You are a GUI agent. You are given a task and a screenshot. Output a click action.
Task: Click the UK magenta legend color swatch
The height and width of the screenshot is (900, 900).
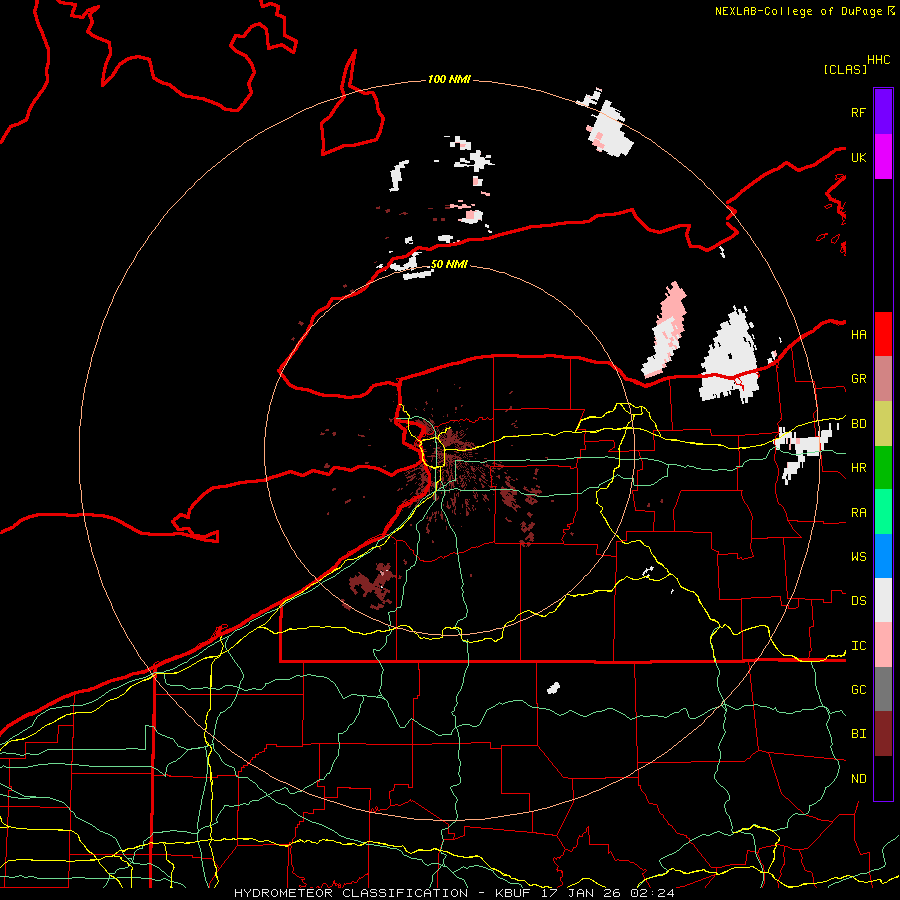(883, 157)
